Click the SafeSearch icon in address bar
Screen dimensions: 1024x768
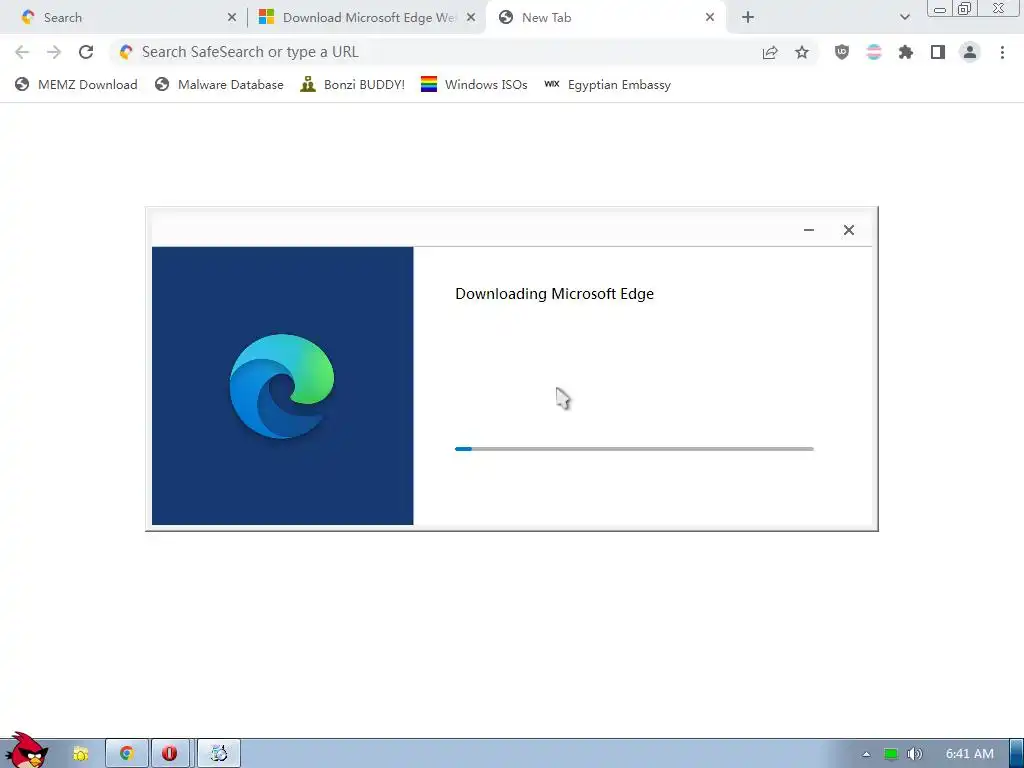126,52
